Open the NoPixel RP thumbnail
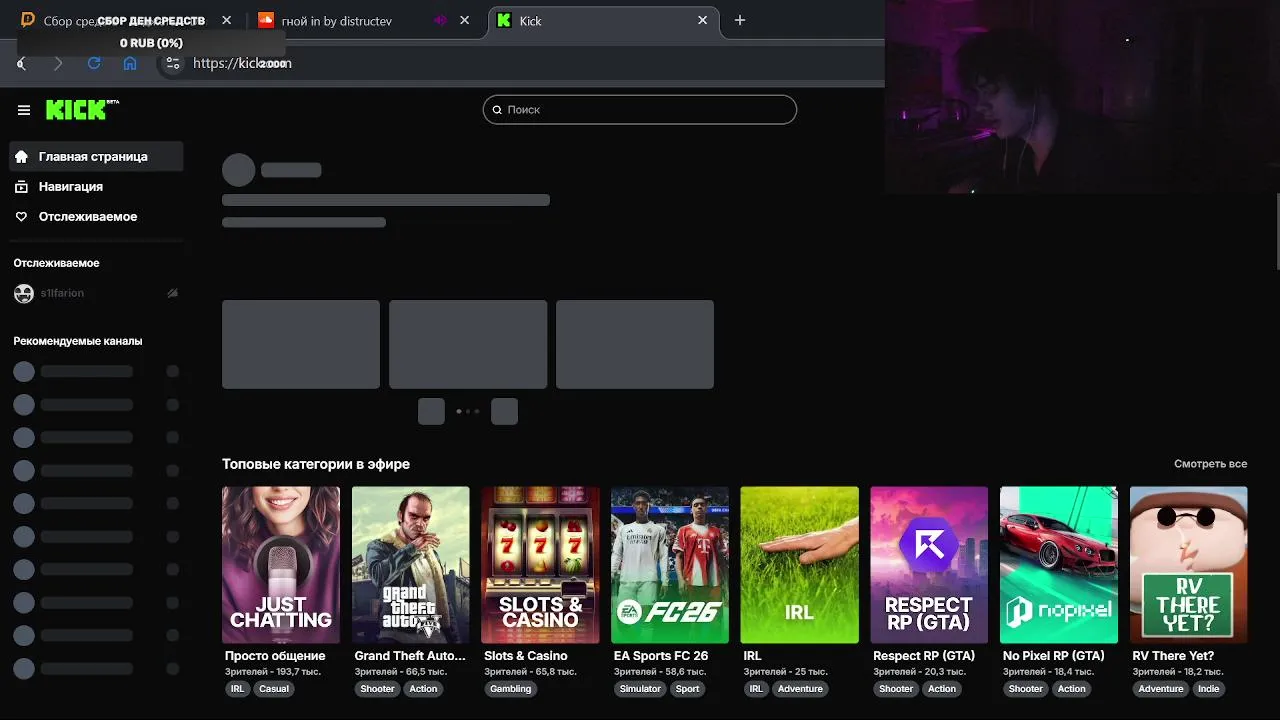 1059,565
